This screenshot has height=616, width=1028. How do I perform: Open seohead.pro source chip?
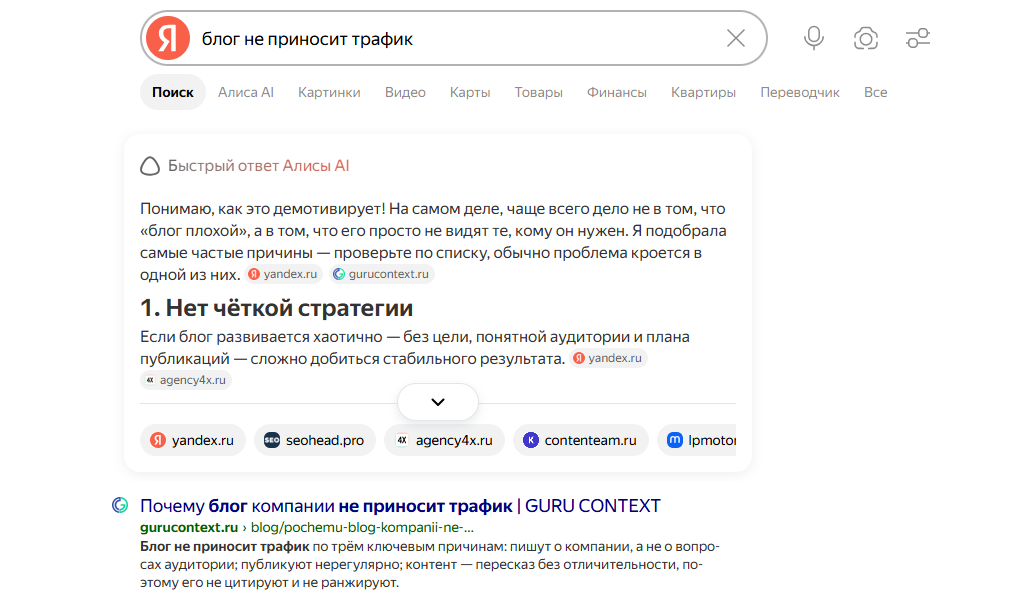(x=315, y=440)
